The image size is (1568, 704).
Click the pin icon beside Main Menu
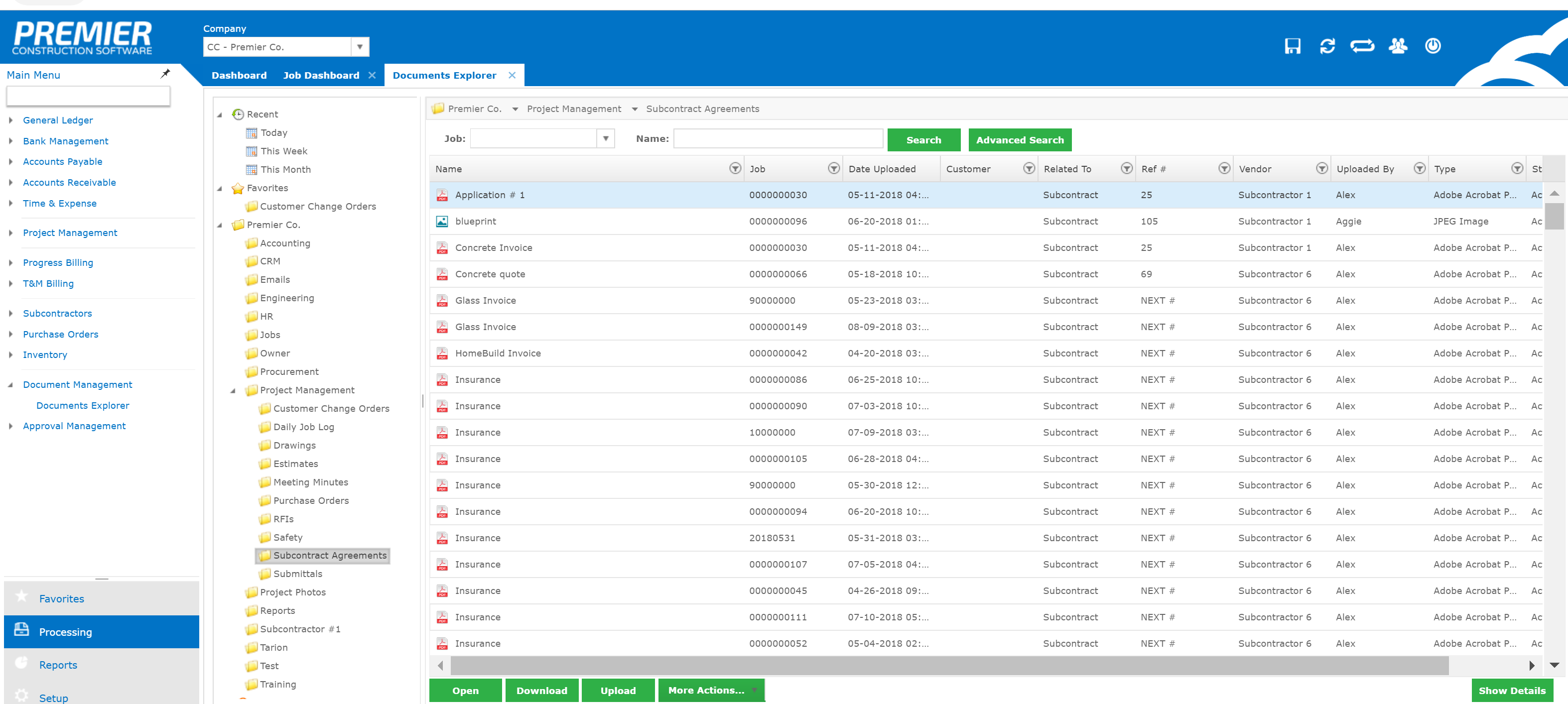(x=165, y=74)
